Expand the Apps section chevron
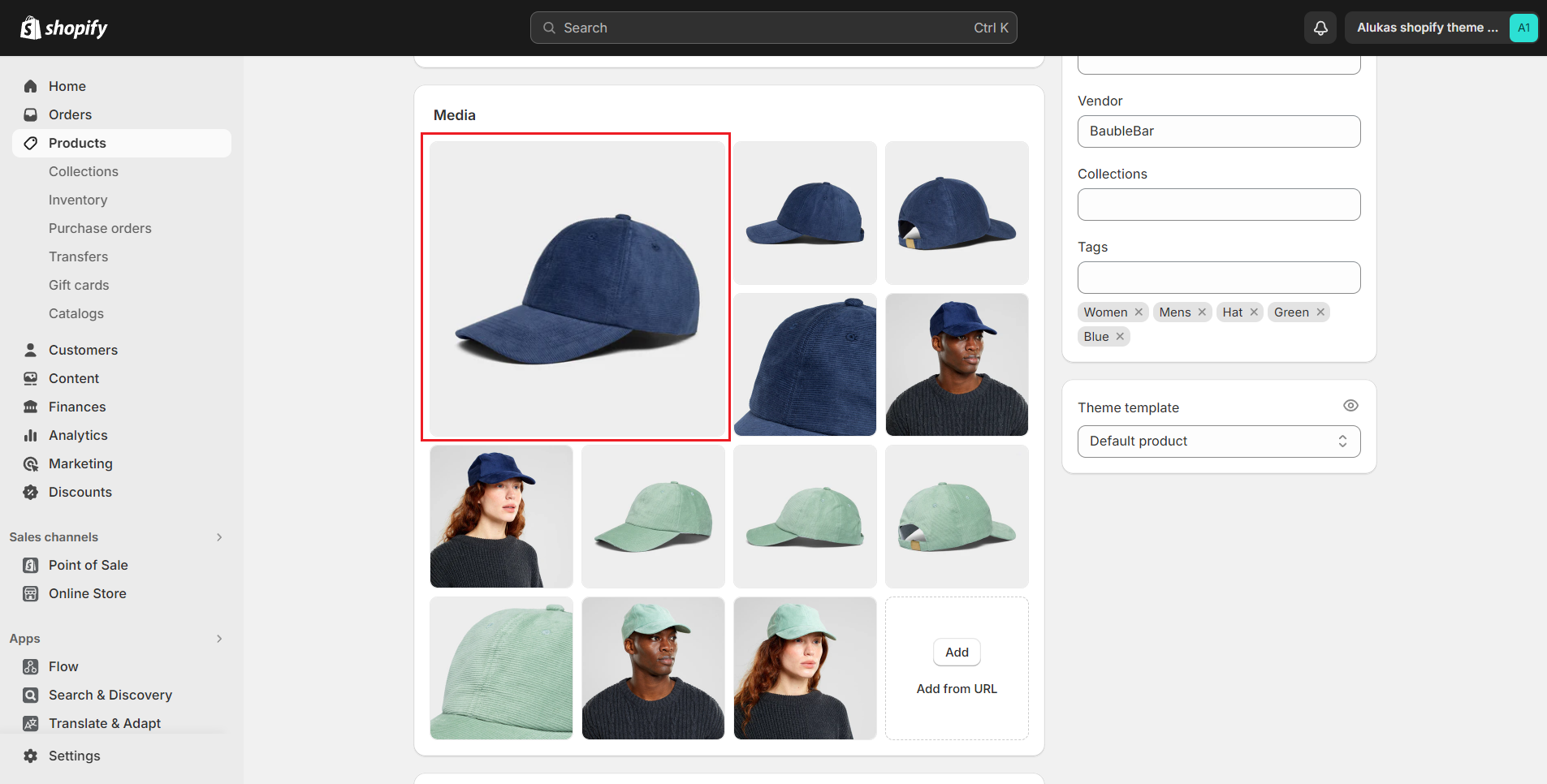Screen dimensions: 1547x784 (219, 639)
